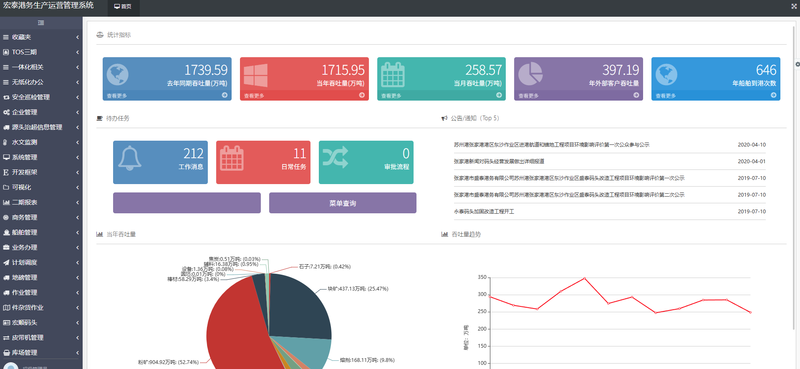The image size is (800, 369).
Task: Toggle the sidebar collapse button above 收藏夹
Action: point(41,23)
